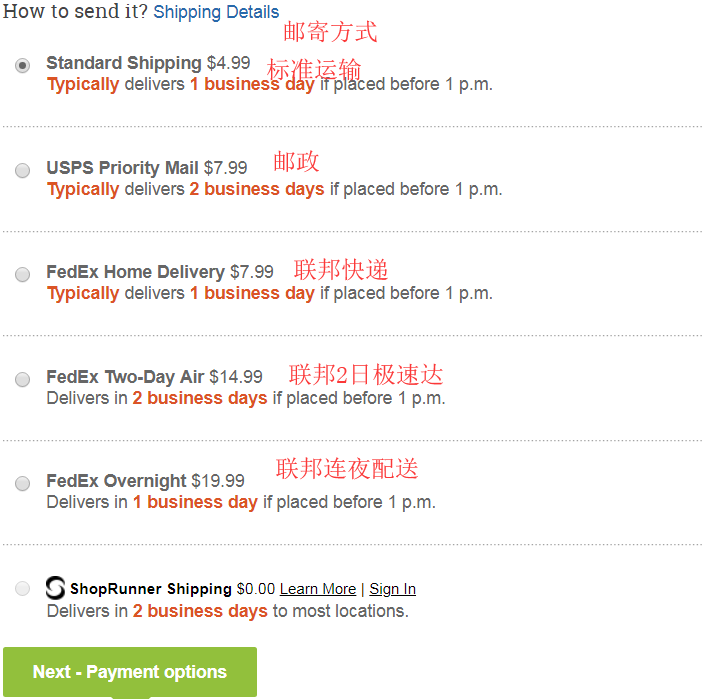Click the ShopRunner Sign In link

click(x=392, y=589)
